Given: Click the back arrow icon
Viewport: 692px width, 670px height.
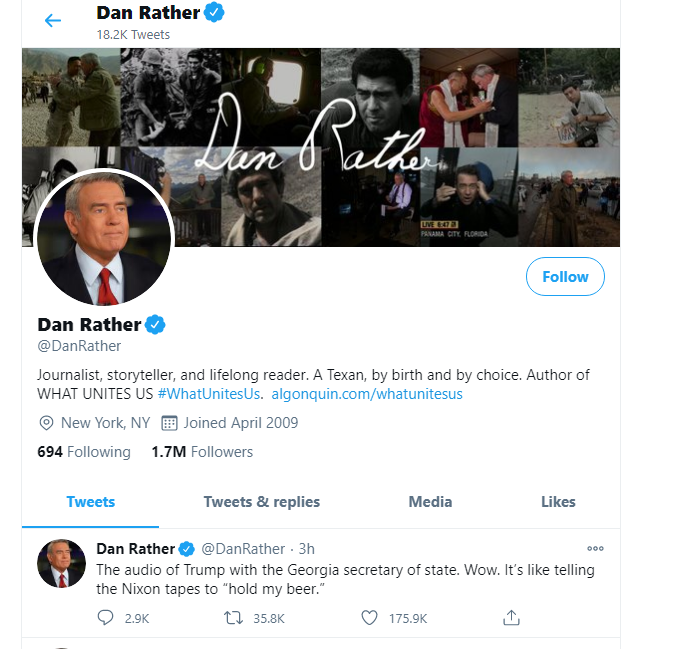Looking at the screenshot, I should (53, 20).
